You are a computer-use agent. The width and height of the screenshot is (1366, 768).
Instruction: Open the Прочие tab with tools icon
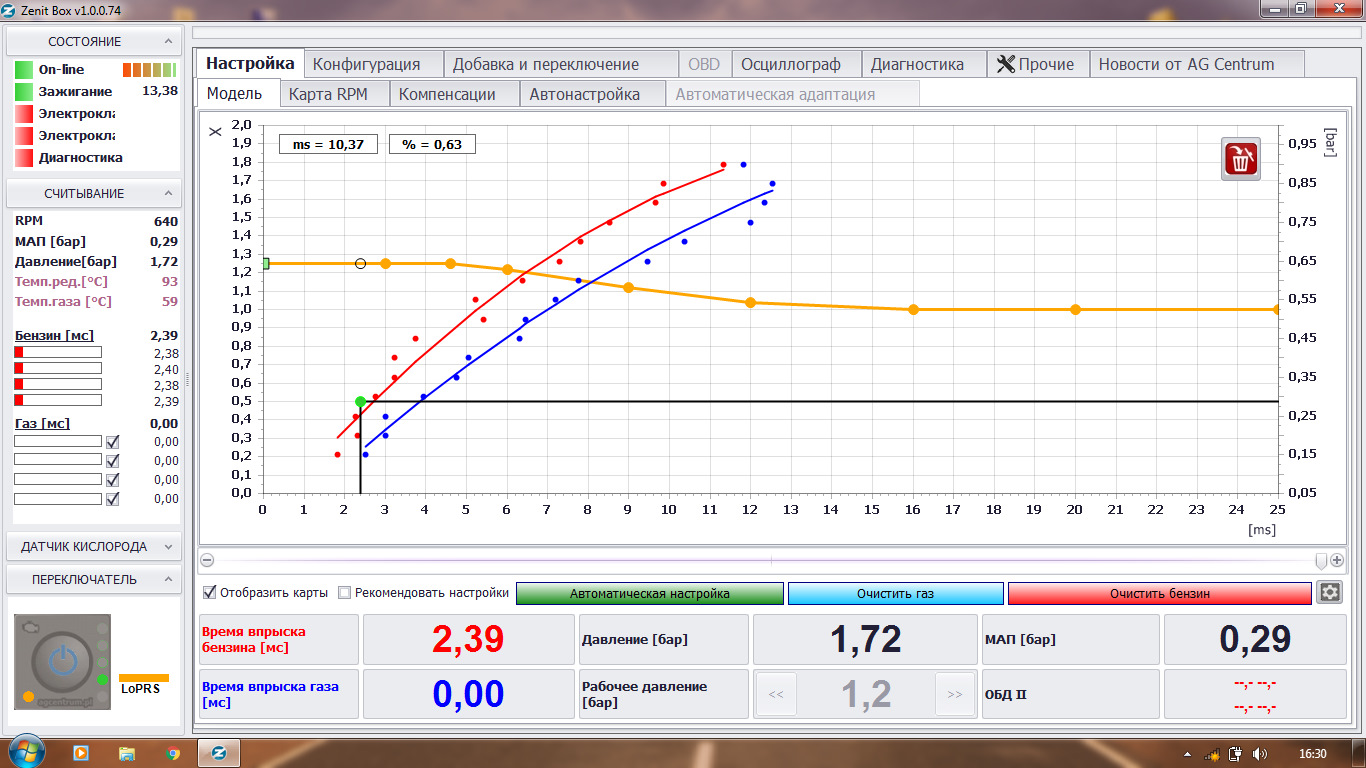coord(1036,64)
